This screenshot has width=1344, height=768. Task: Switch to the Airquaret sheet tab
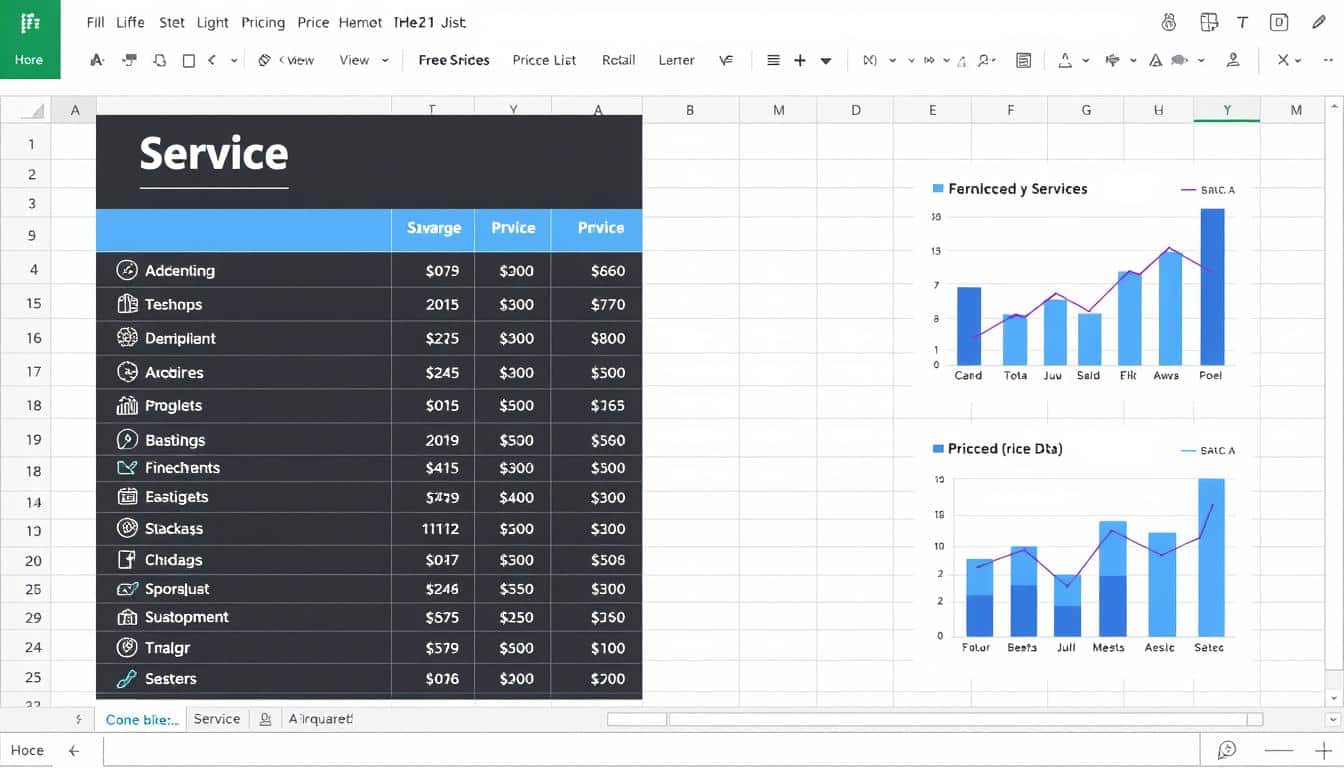coord(320,719)
